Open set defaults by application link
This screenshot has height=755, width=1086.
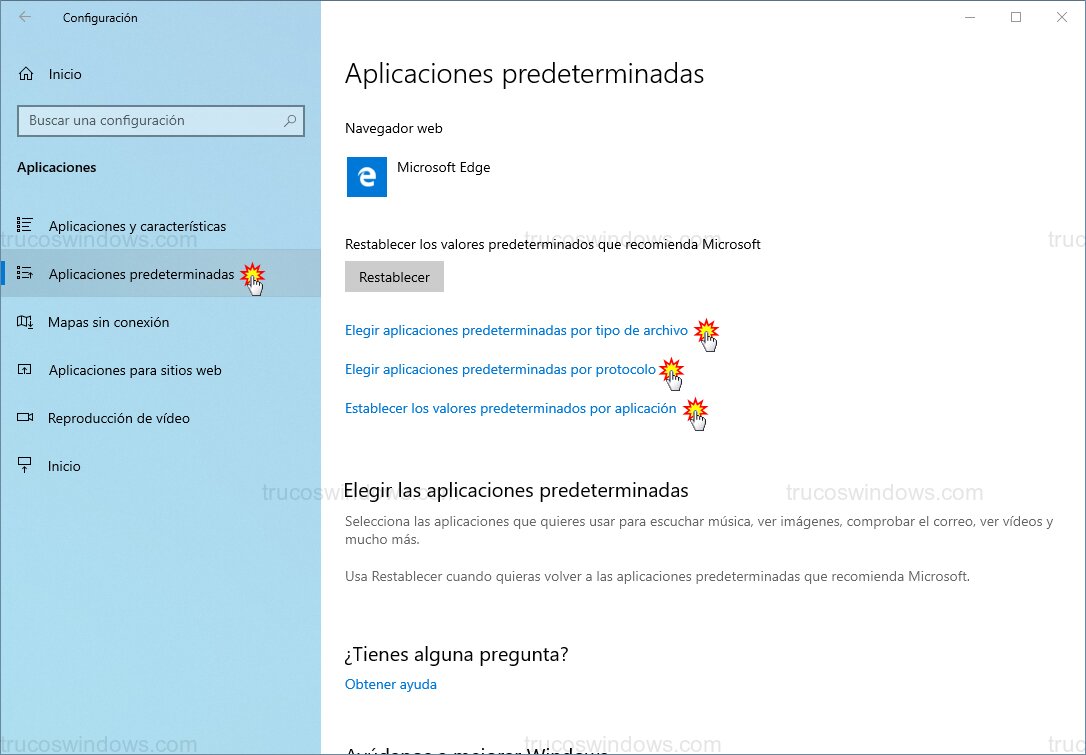[x=512, y=407]
